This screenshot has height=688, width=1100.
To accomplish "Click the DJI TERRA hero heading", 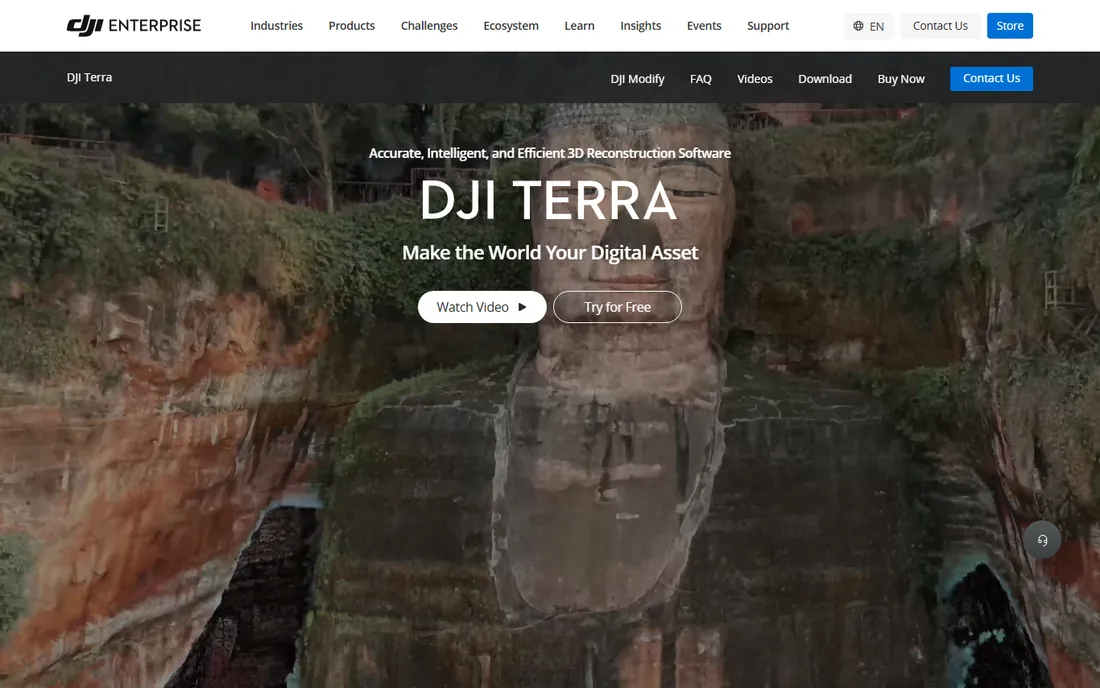I will tap(549, 201).
